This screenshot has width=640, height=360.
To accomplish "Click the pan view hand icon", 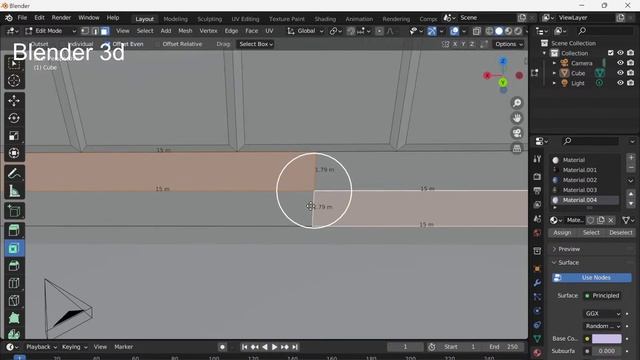I will 517,118.
